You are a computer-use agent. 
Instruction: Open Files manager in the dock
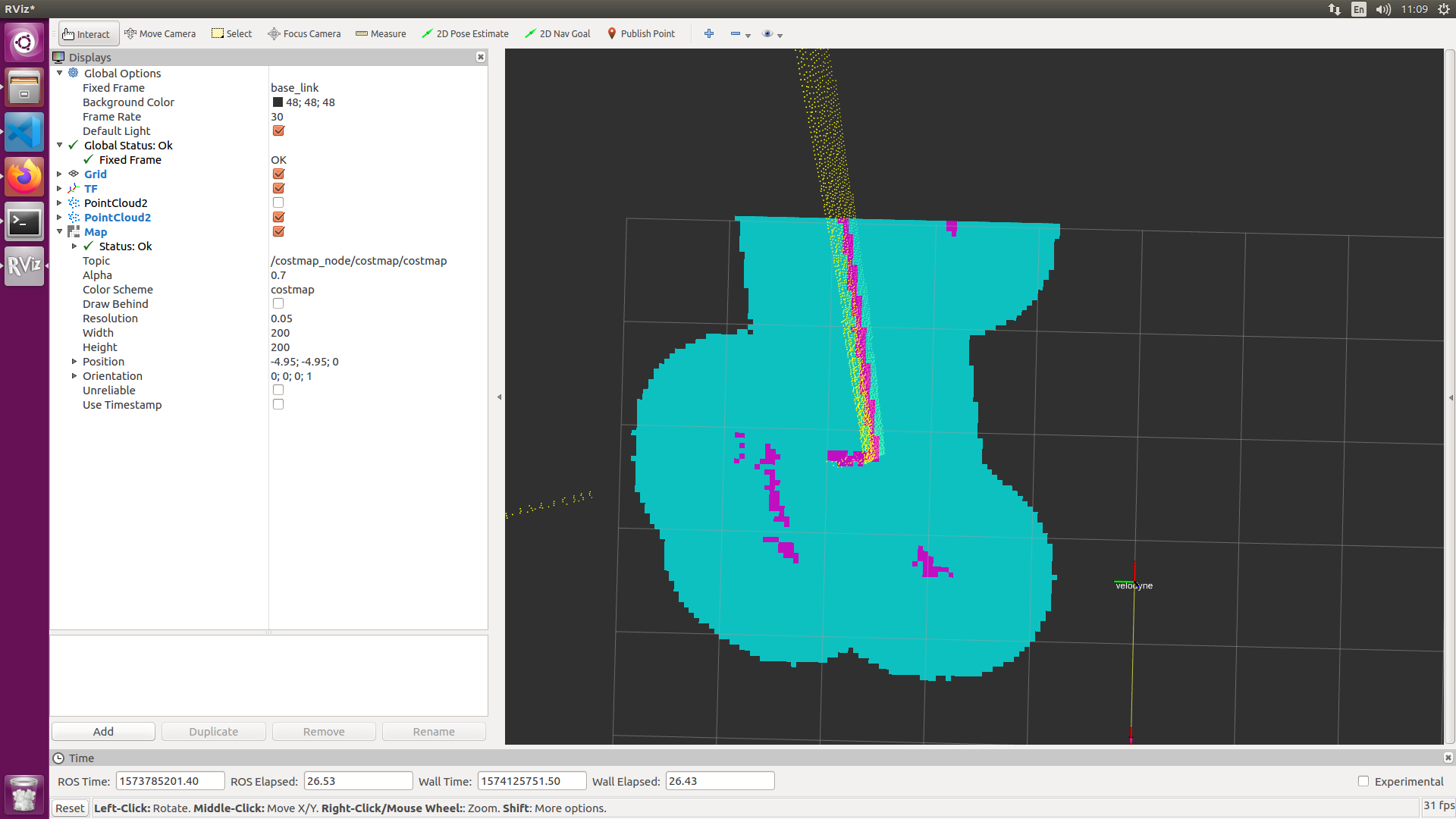coord(24,86)
